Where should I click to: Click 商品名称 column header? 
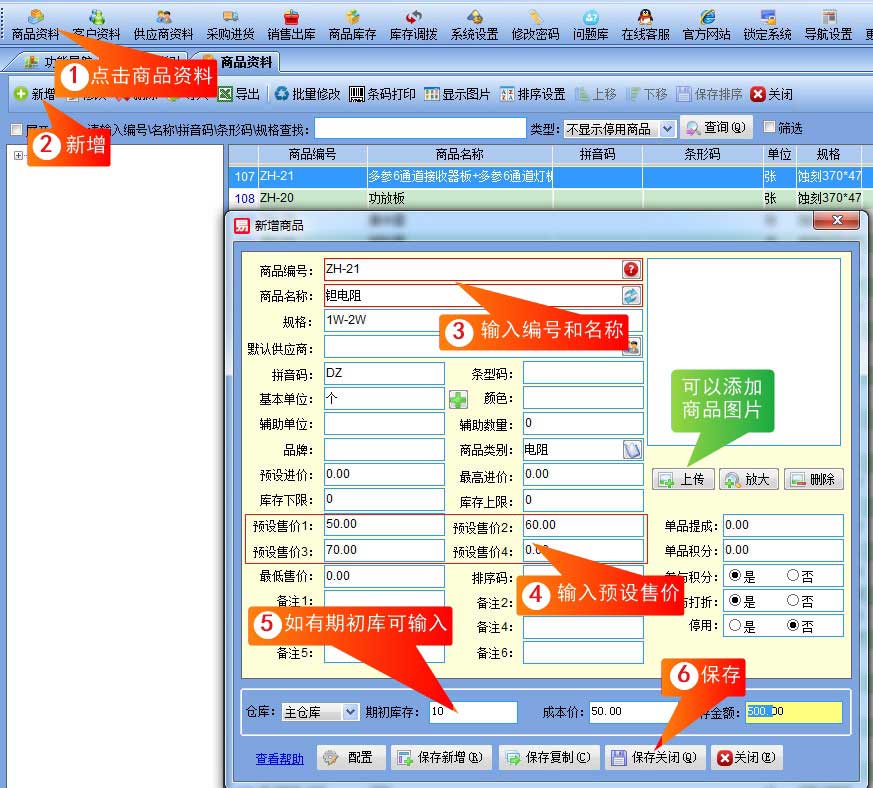[x=459, y=154]
